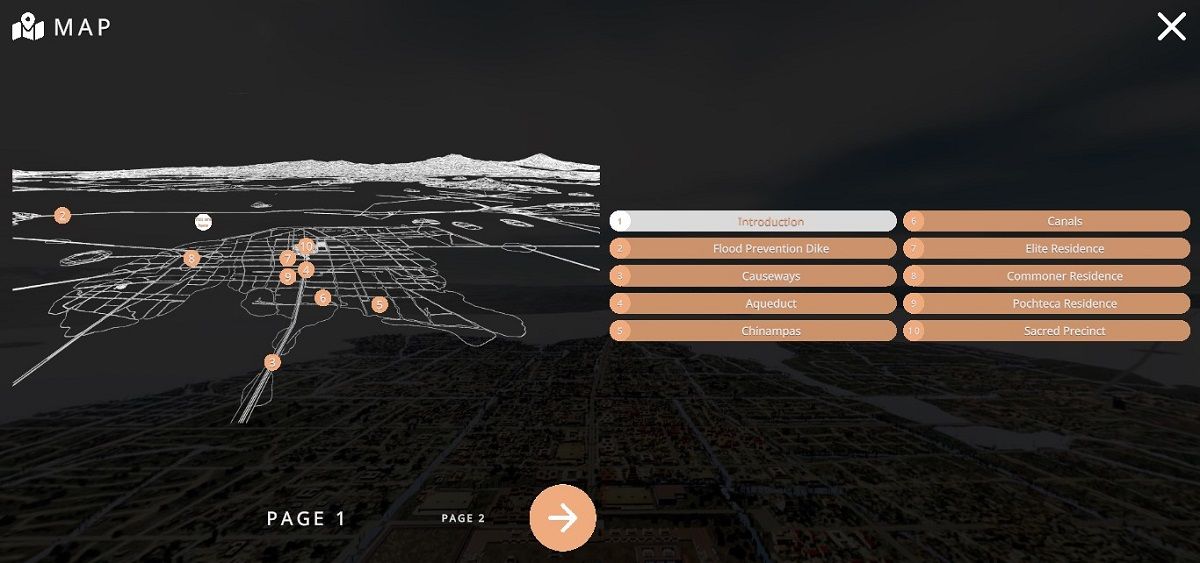The width and height of the screenshot is (1200, 563).
Task: Open the Commoner Residence entry
Action: tap(1047, 276)
